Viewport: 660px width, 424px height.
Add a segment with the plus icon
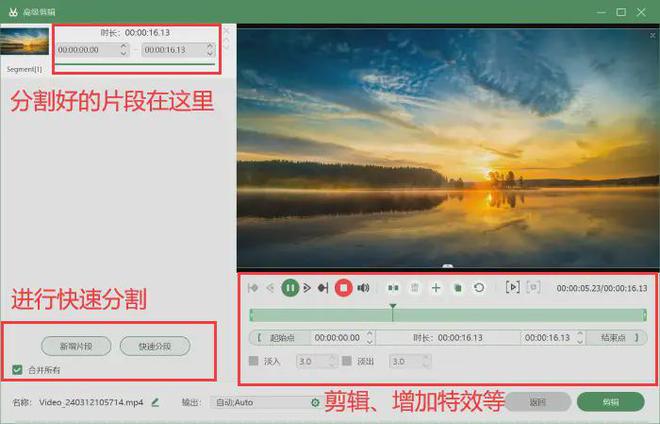click(x=436, y=288)
